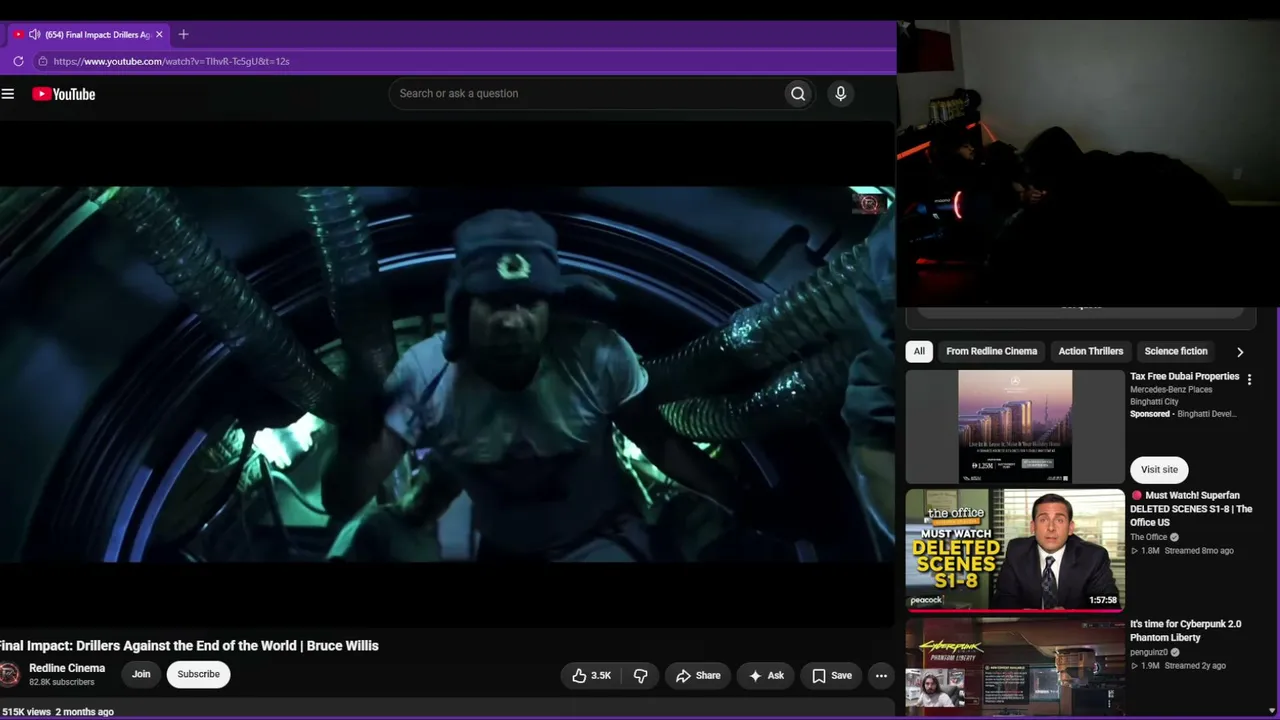Image resolution: width=1280 pixels, height=720 pixels.
Task: Open the Cyberpunk Phantom Liberty thumbnail
Action: (x=1015, y=667)
